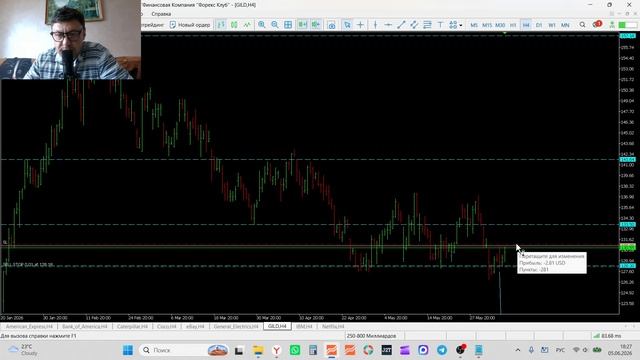Switch chart to bar chart mode
This screenshot has height=360, width=640.
221,25
